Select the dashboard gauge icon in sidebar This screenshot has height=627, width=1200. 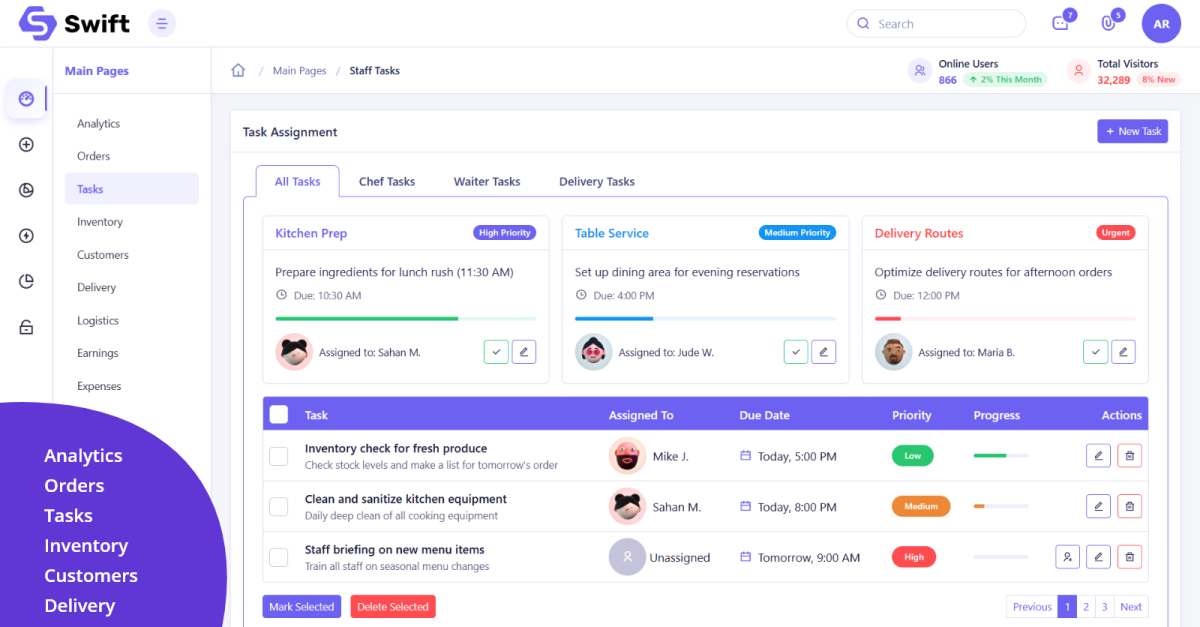tap(26, 99)
